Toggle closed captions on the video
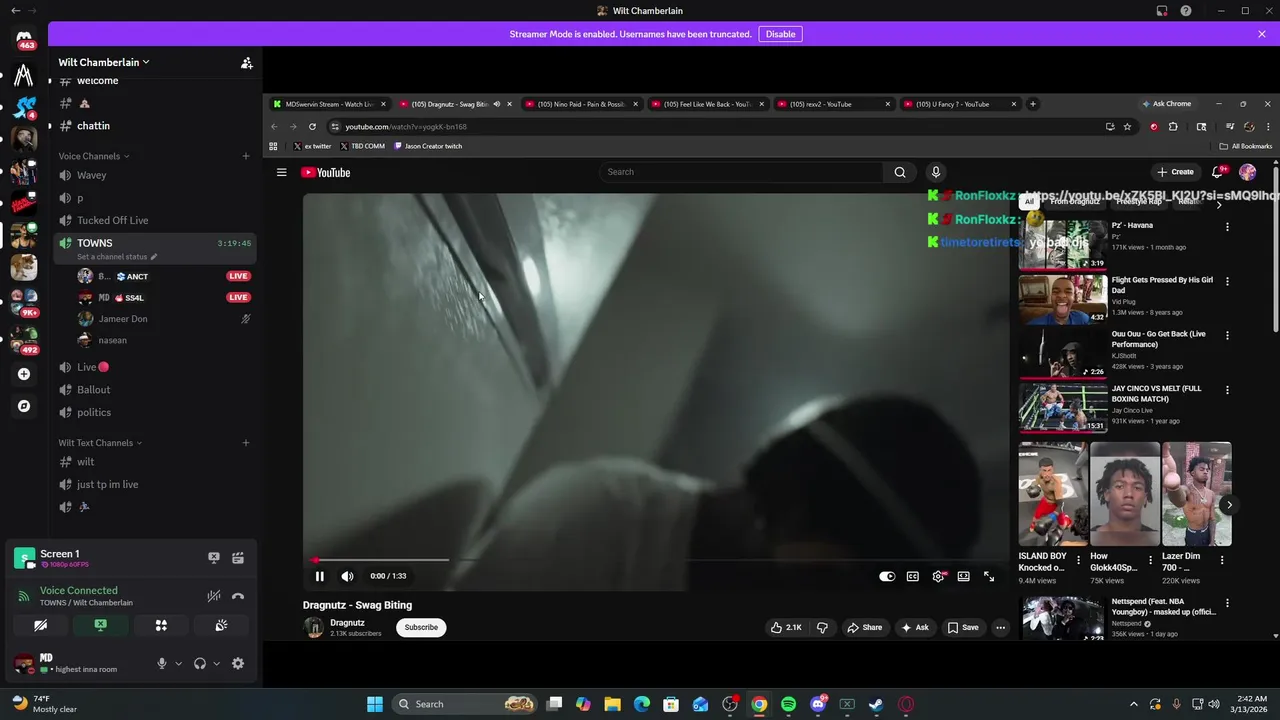1280x720 pixels. click(x=913, y=576)
